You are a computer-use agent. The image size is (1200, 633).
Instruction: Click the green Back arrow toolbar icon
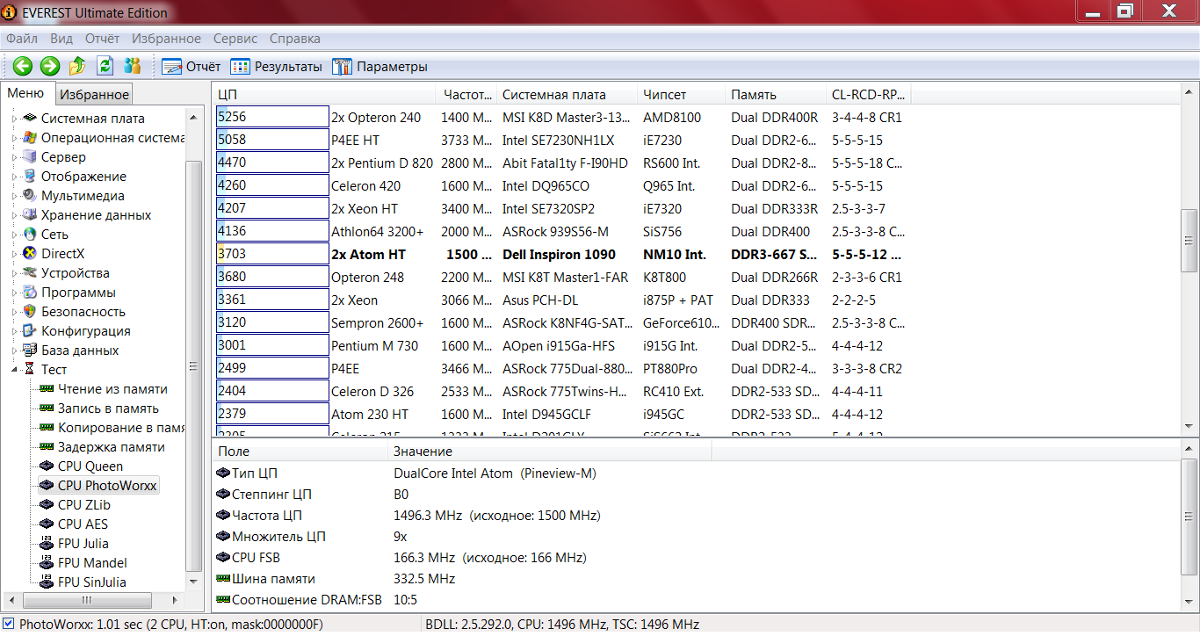pos(22,66)
